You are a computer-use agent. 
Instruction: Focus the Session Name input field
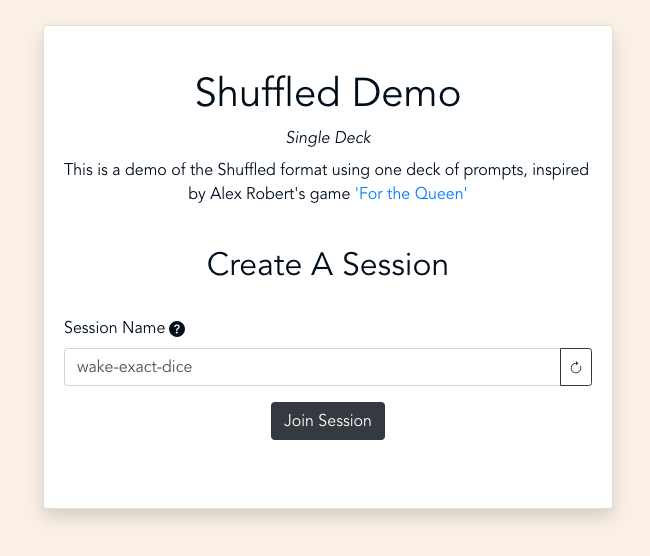coord(312,367)
